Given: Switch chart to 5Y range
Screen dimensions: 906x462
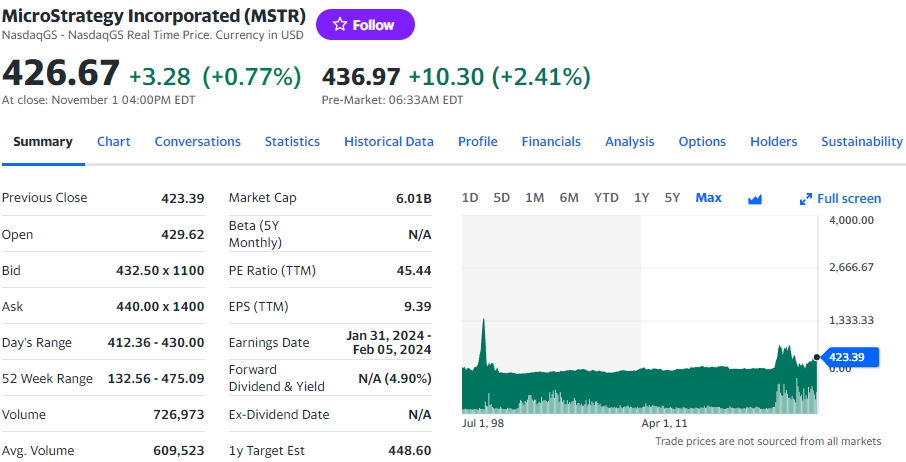Looking at the screenshot, I should click(672, 198).
